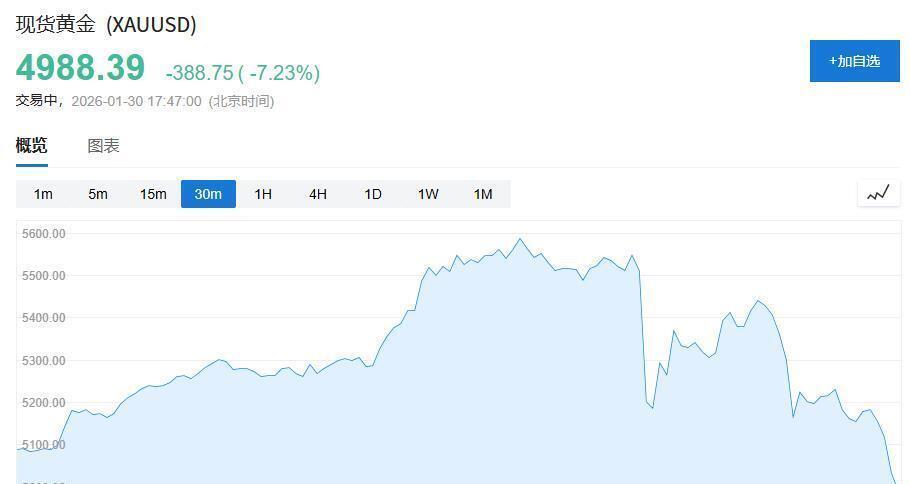Click the line chart type icon

[878, 194]
